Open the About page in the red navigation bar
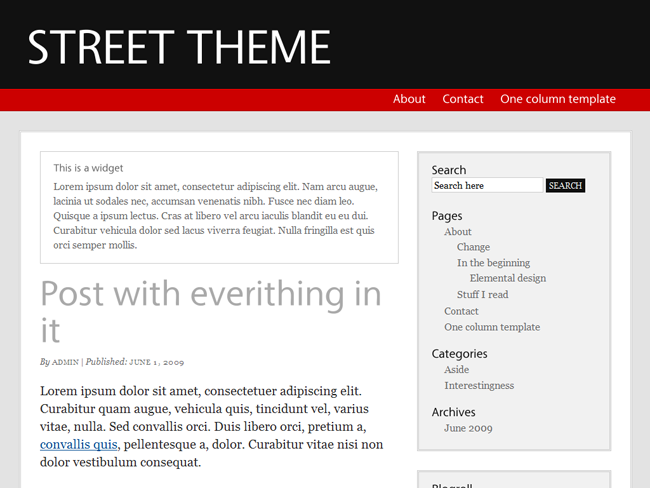This screenshot has width=650, height=488. [x=409, y=99]
